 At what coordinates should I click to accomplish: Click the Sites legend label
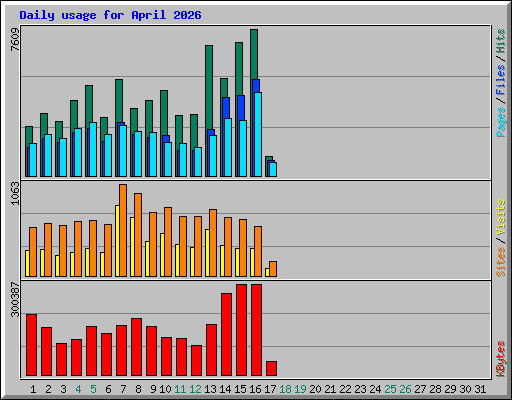[x=500, y=262]
